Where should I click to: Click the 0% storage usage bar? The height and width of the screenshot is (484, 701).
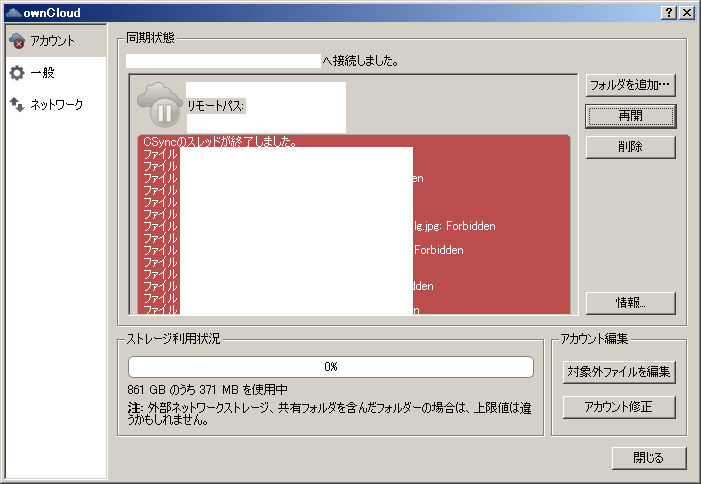click(x=331, y=367)
